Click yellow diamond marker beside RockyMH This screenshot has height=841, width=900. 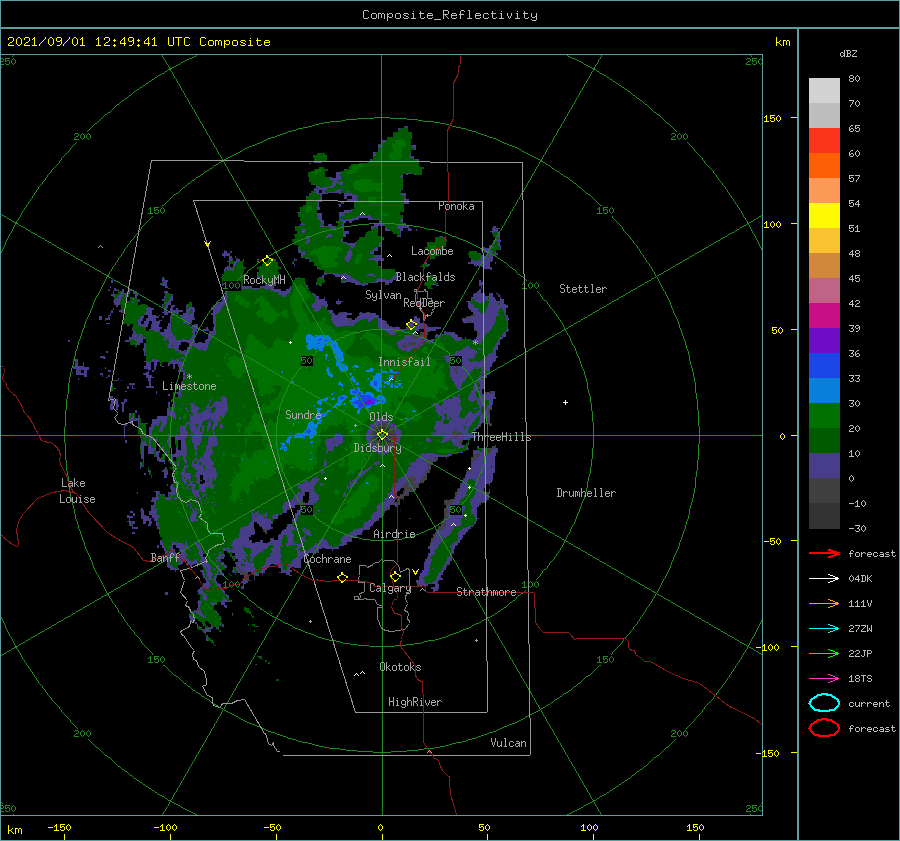(x=267, y=261)
